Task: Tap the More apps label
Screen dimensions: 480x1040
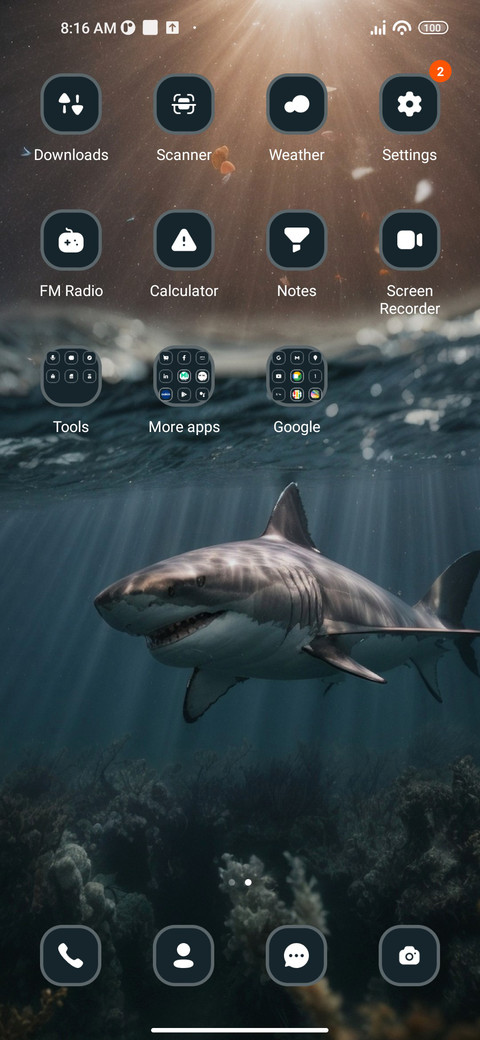Action: 184,426
